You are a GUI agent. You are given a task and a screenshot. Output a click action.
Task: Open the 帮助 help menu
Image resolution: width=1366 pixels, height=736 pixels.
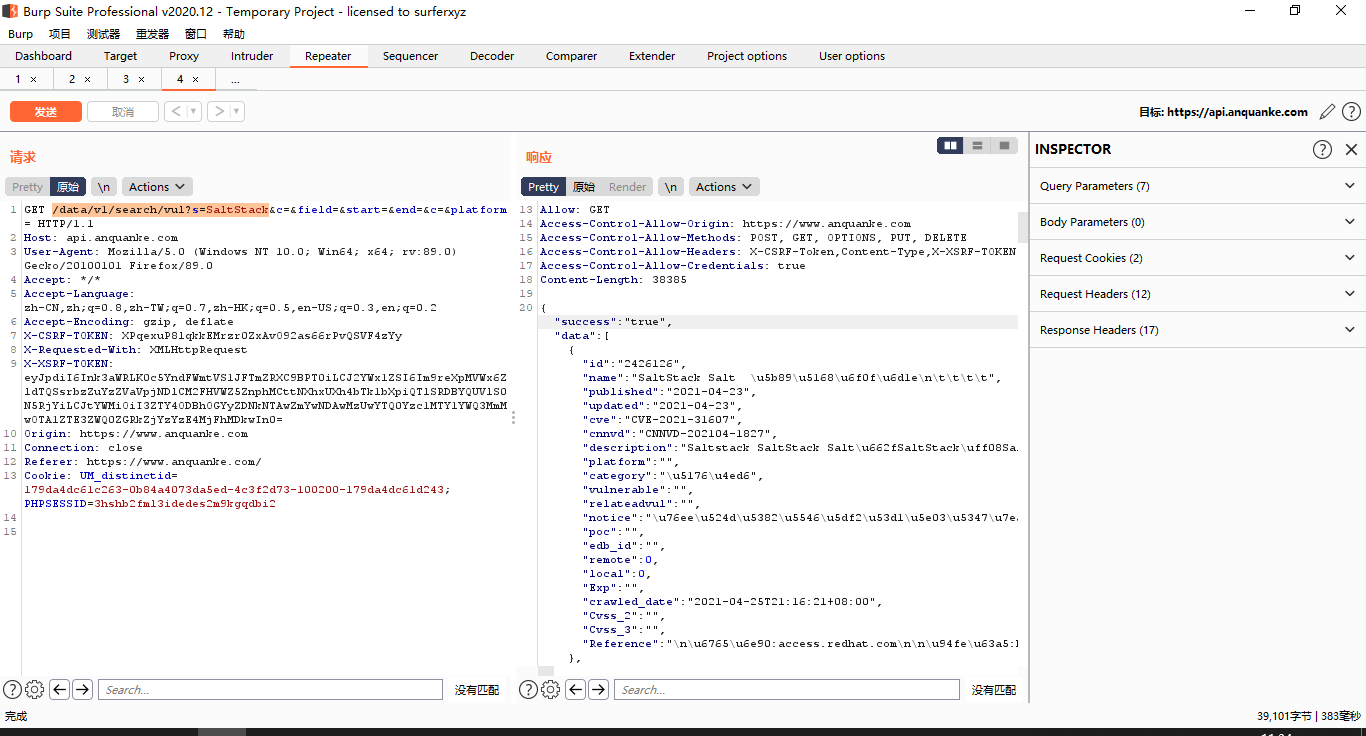pyautogui.click(x=234, y=34)
